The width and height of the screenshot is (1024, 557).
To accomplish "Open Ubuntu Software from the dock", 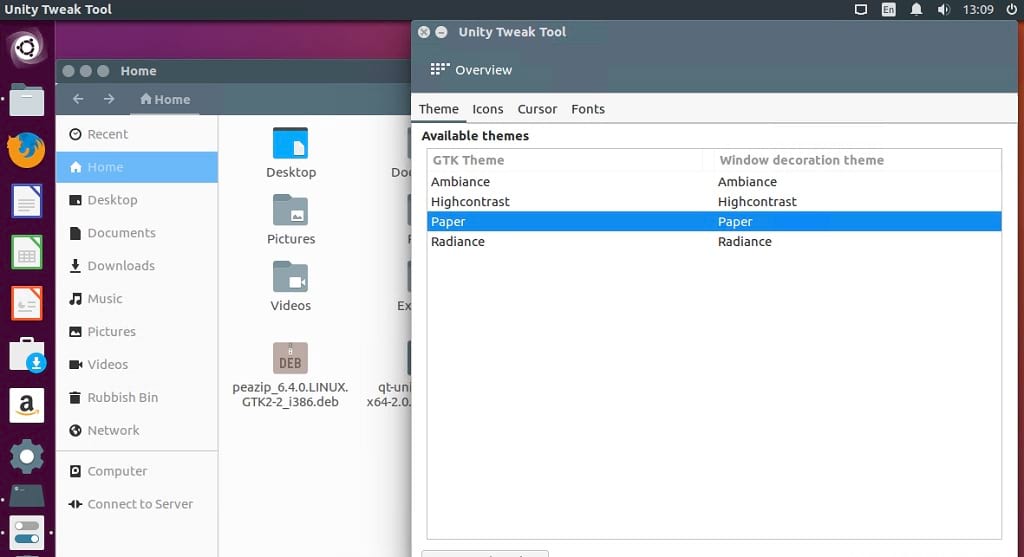I will click(x=27, y=355).
